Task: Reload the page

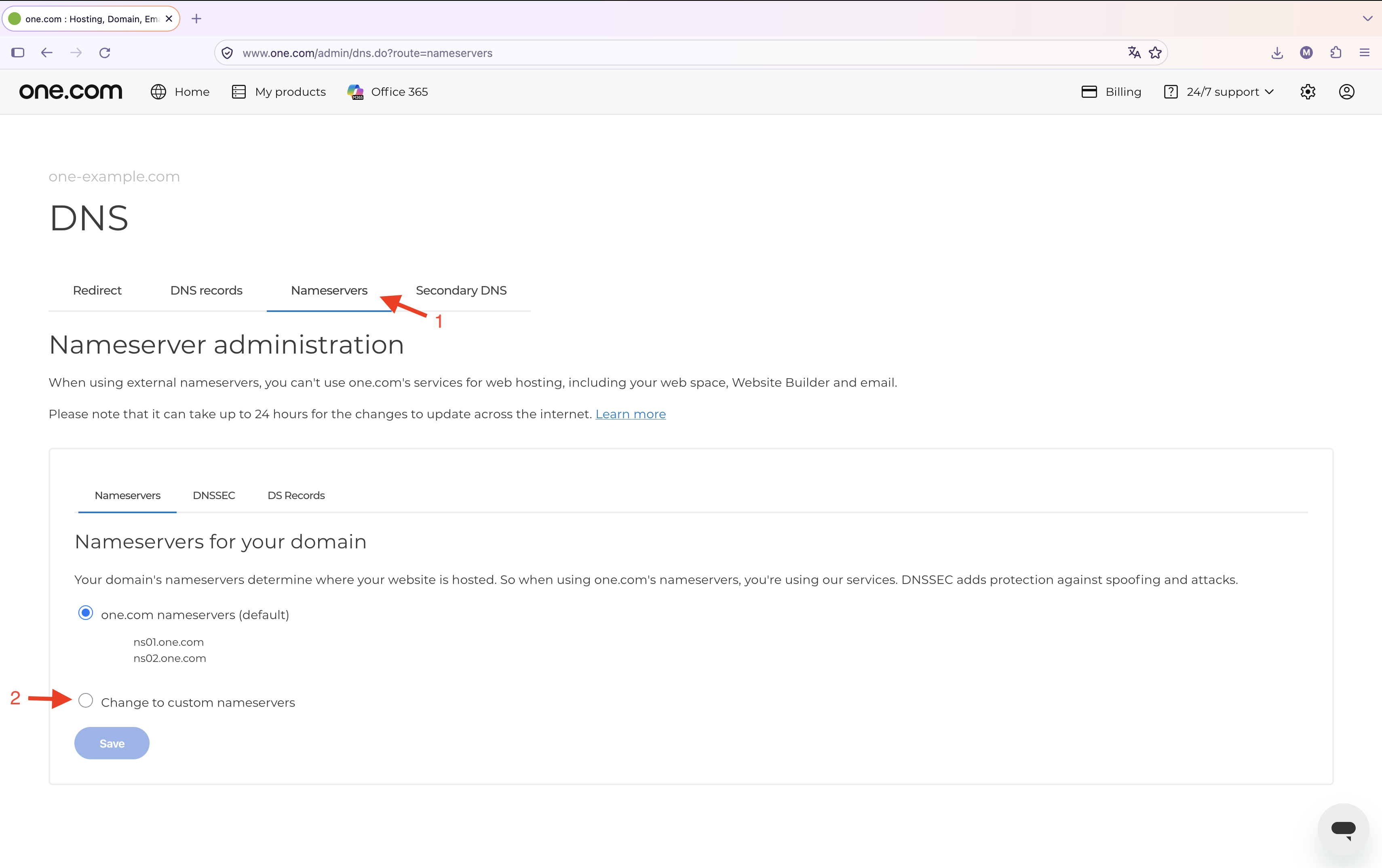Action: [x=104, y=53]
